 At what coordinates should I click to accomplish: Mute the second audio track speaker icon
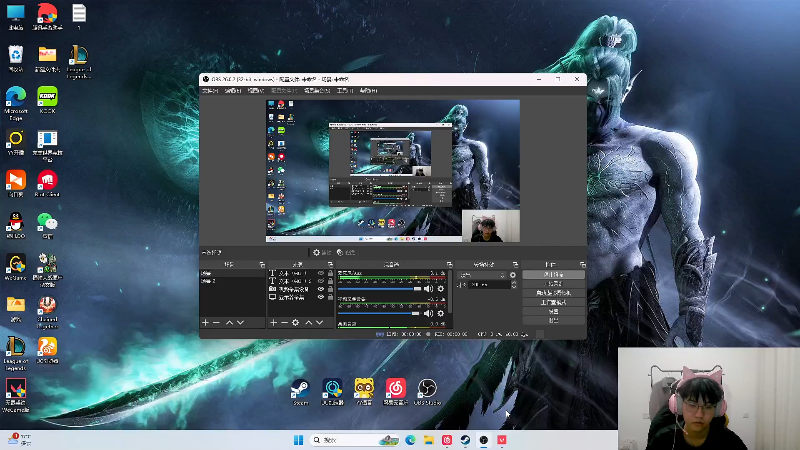pos(429,314)
